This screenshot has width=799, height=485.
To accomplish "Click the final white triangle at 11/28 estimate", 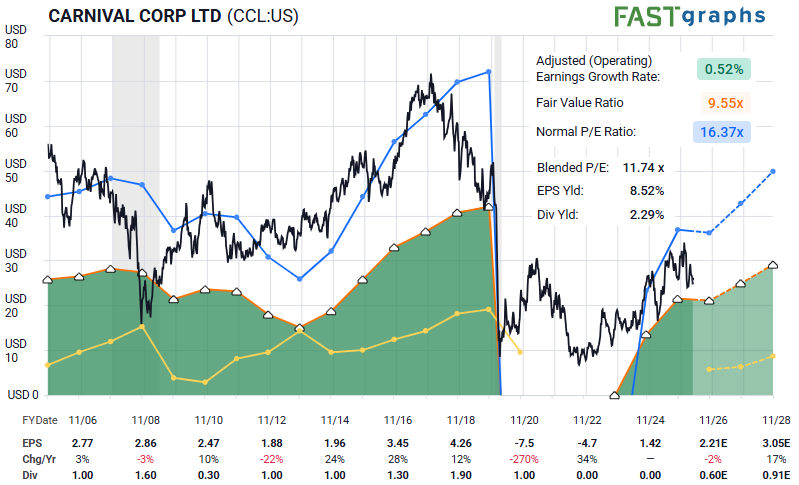I will (773, 265).
